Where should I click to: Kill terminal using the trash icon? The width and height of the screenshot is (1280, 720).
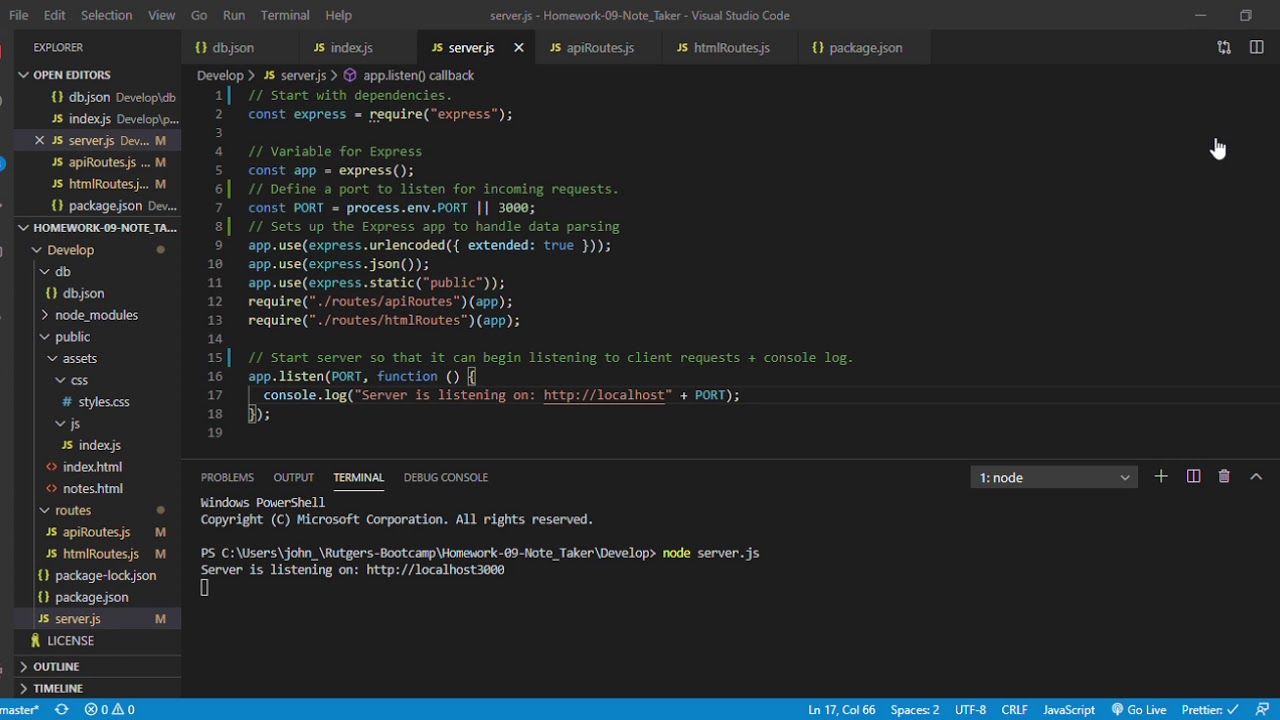(x=1224, y=477)
